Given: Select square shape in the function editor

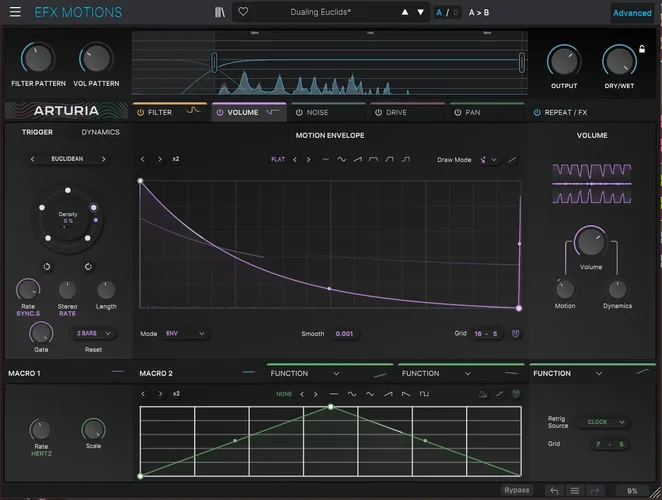Looking at the screenshot, I should point(424,394).
